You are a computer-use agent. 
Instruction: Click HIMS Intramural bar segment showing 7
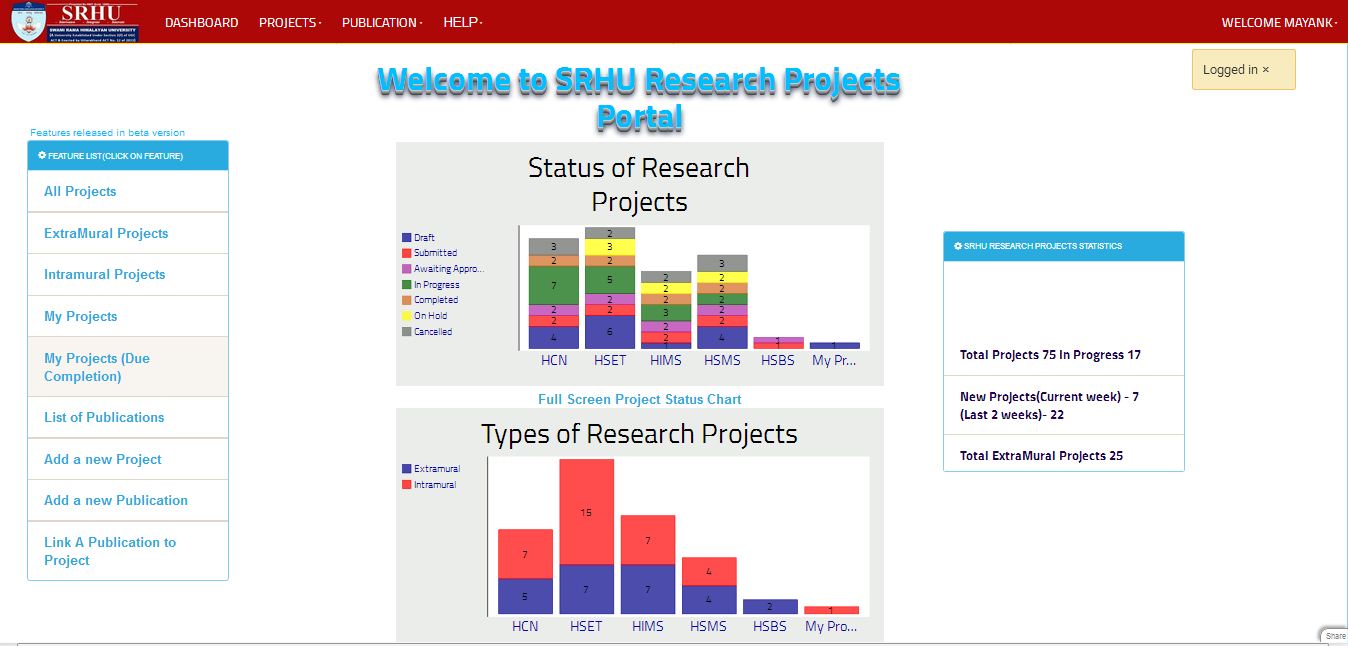click(648, 540)
